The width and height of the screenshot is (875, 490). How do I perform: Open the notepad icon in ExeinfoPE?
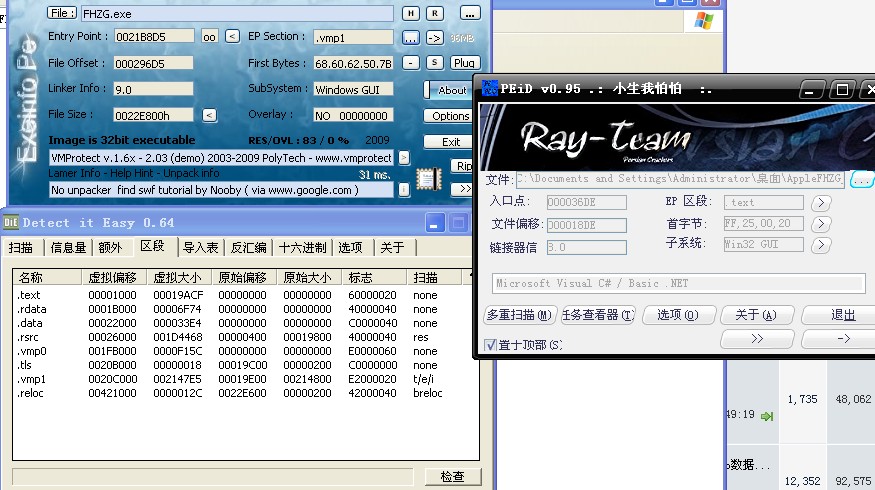click(x=429, y=180)
